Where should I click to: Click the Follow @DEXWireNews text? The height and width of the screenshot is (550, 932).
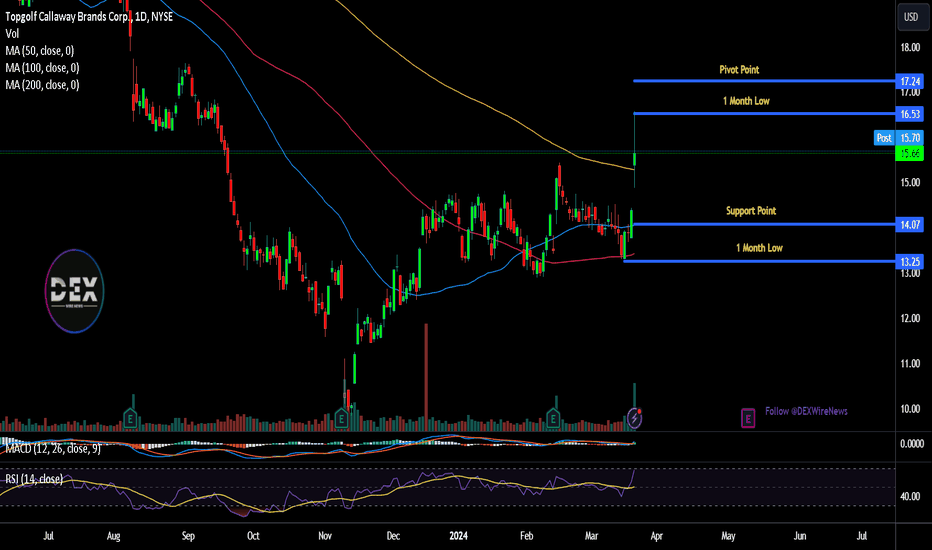[x=806, y=411]
